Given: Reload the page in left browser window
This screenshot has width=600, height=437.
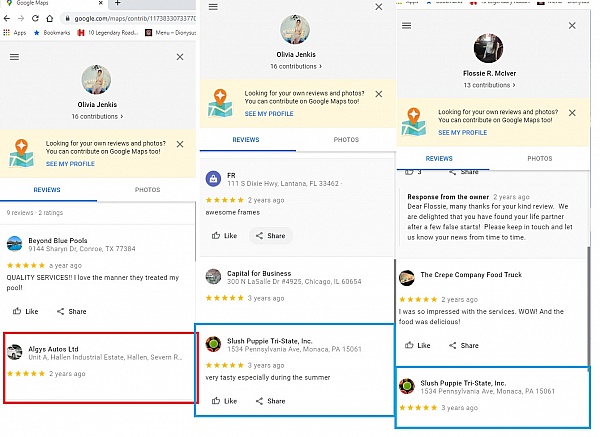Looking at the screenshot, I should pyautogui.click(x=35, y=18).
